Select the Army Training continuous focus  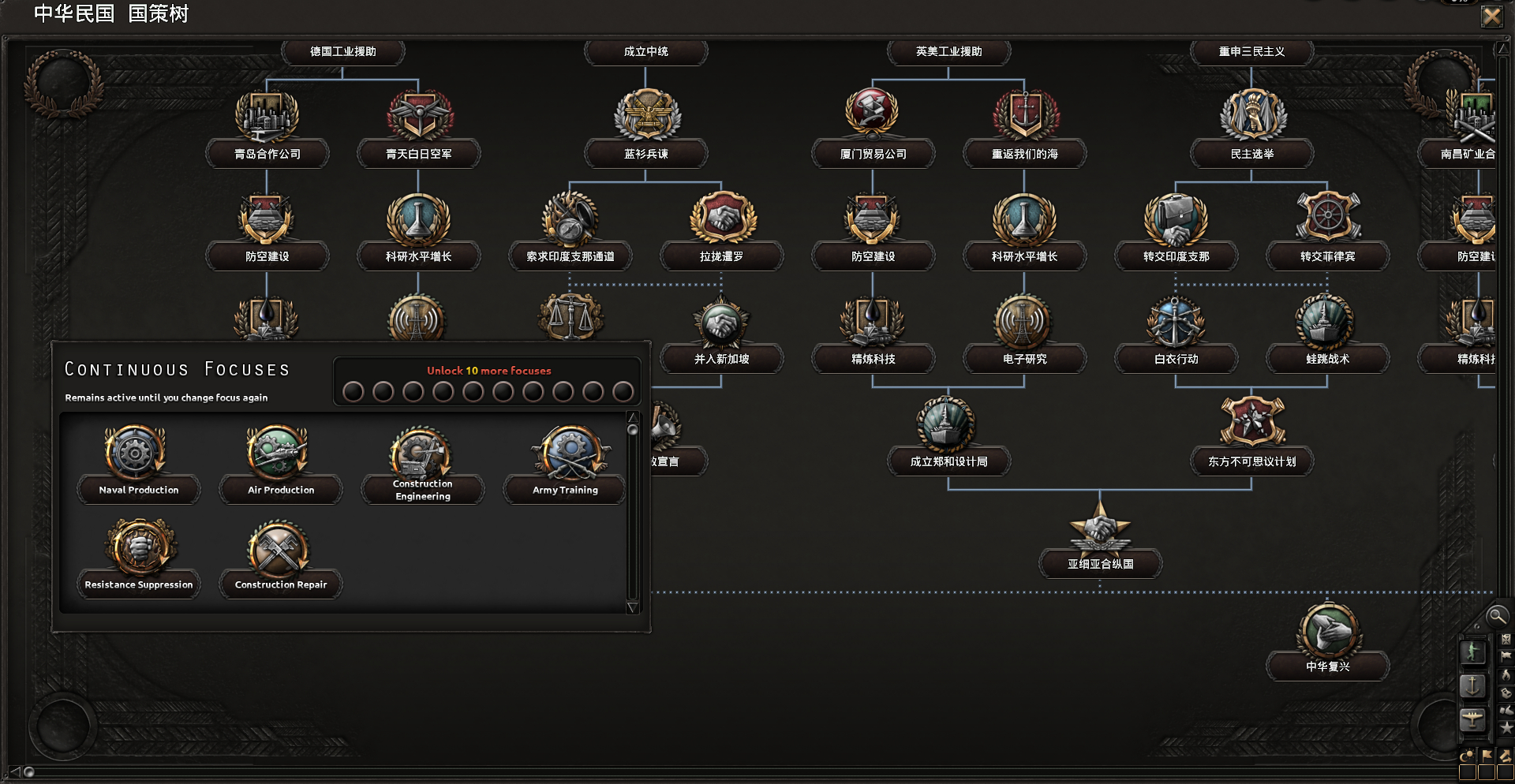(565, 464)
